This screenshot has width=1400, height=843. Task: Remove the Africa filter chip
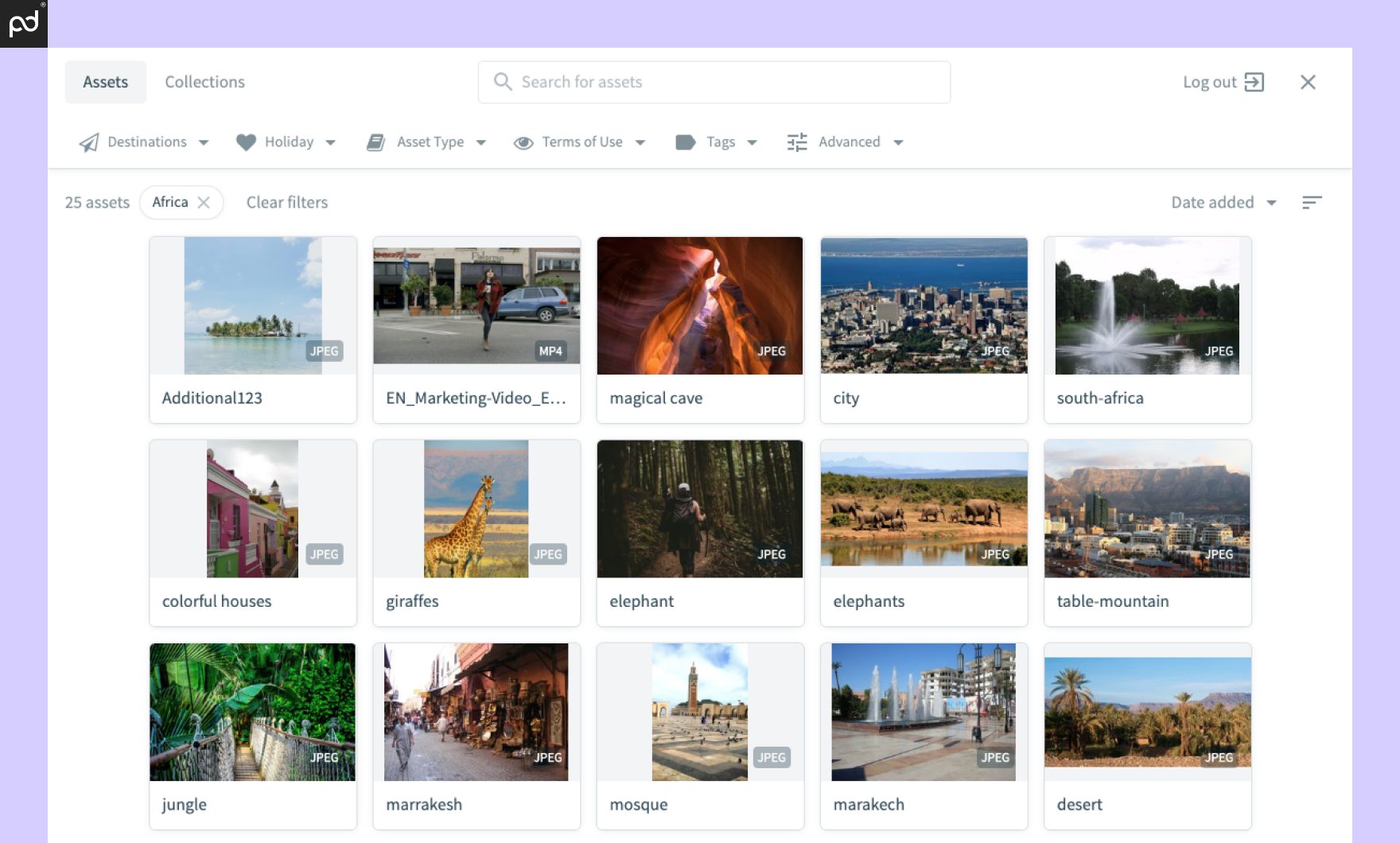click(204, 203)
